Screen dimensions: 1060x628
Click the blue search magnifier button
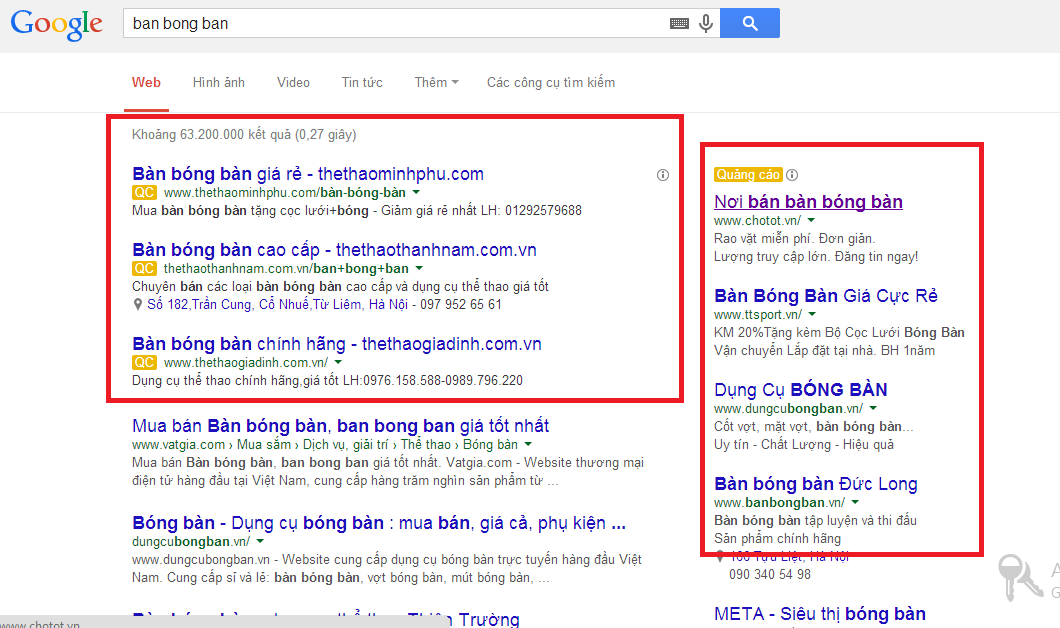pyautogui.click(x=749, y=22)
